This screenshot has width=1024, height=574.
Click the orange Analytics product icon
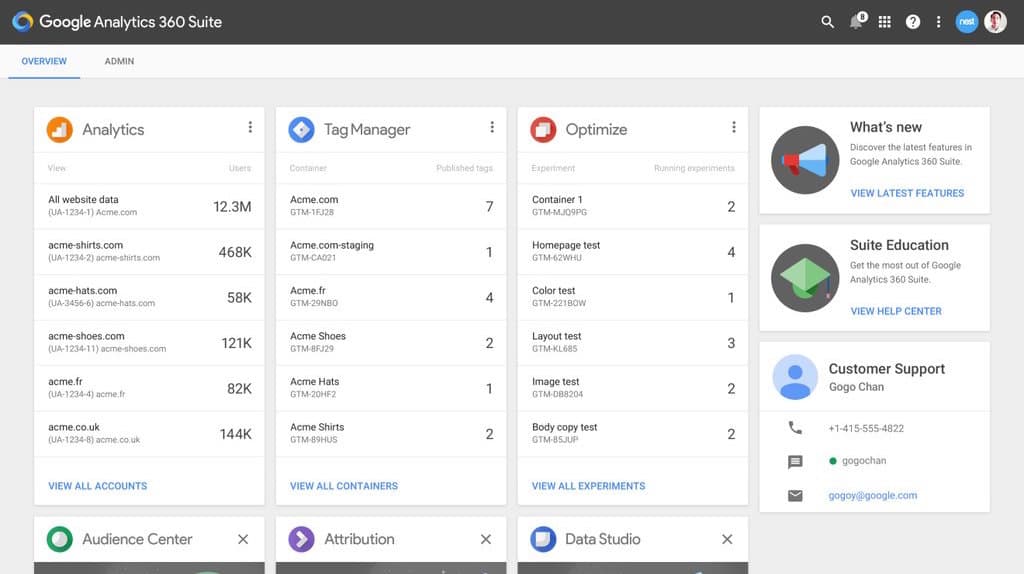59,129
